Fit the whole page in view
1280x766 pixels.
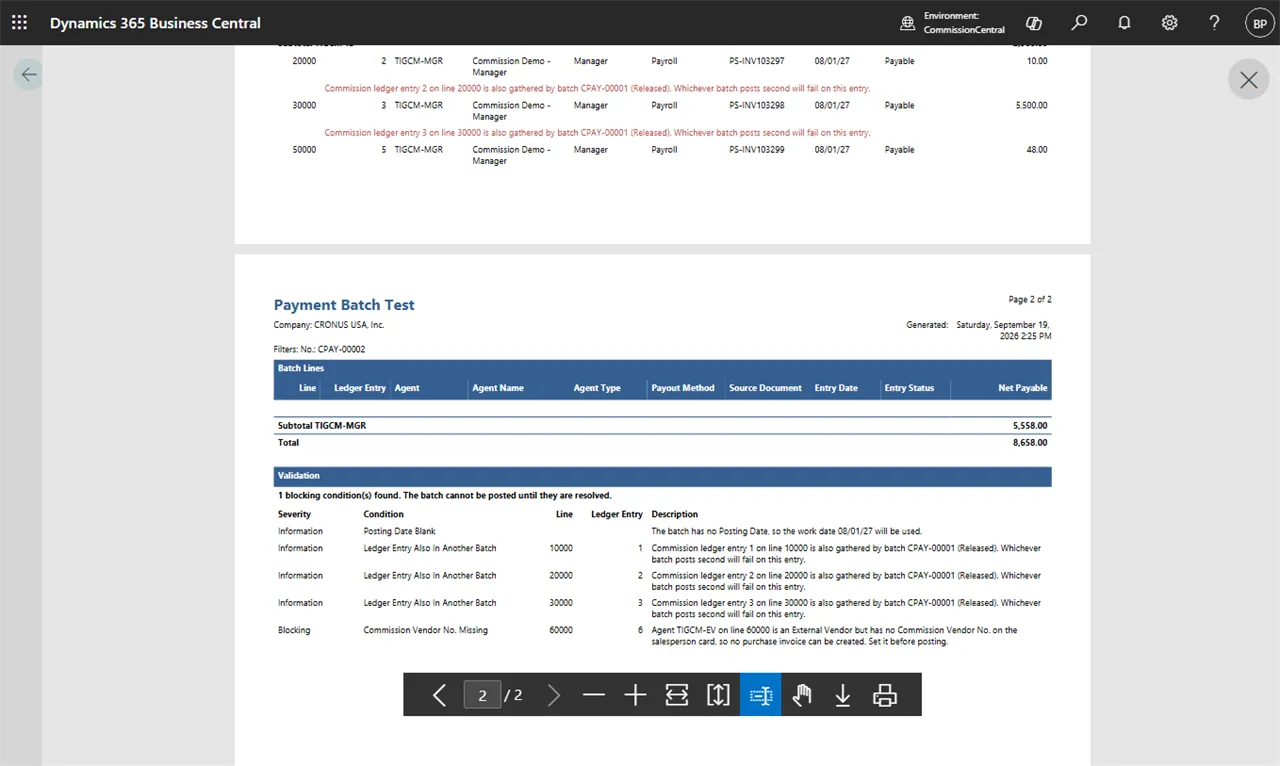718,695
